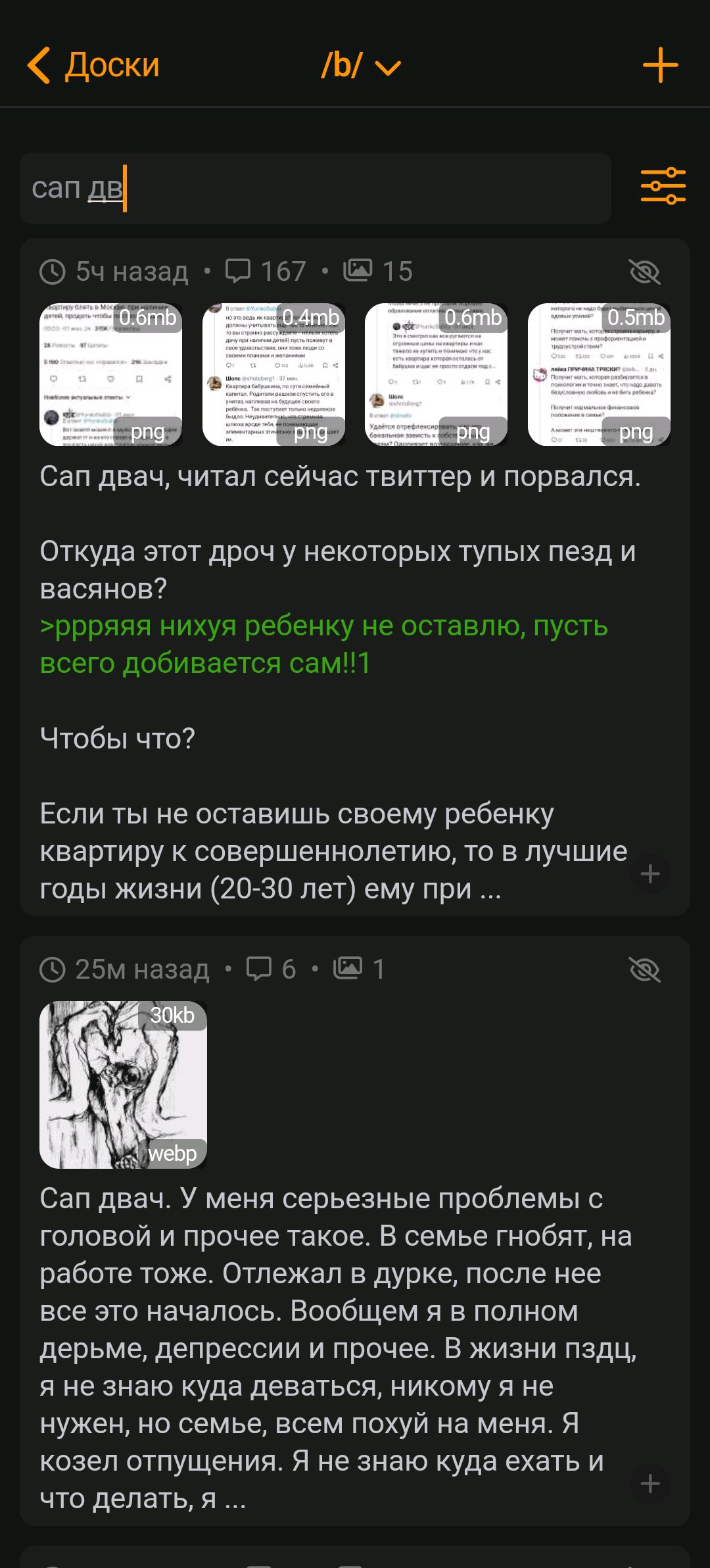710x1568 pixels.
Task: Open search filter settings sliders icon
Action: [663, 187]
